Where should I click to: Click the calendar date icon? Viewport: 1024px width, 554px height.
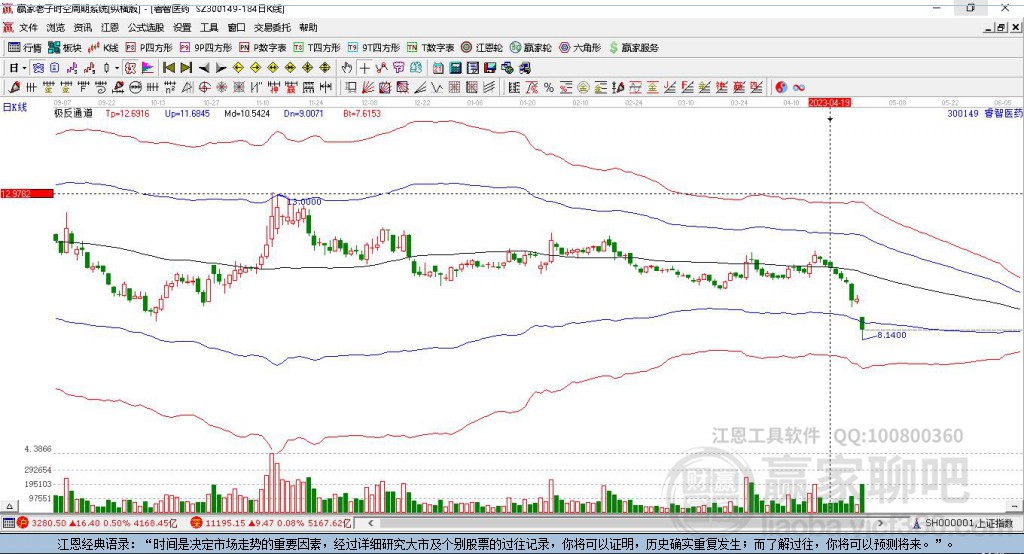[438, 68]
